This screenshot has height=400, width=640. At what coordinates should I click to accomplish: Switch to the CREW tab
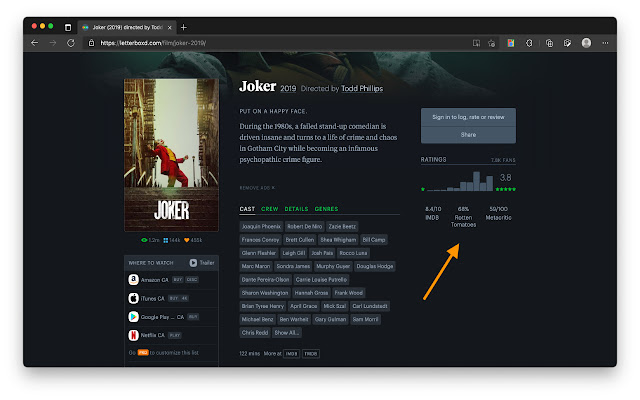[x=269, y=209]
